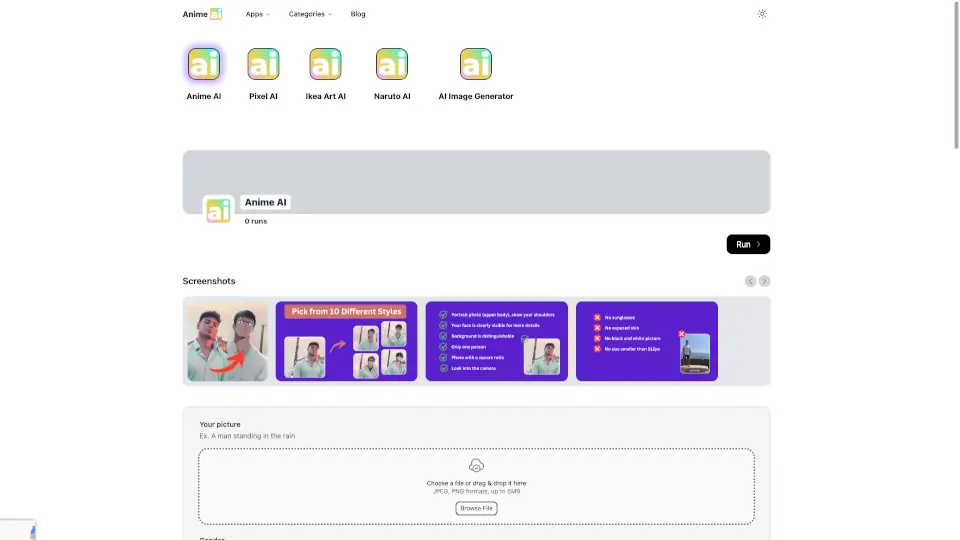Go to the Blog page
This screenshot has height=540, width=960.
358,14
